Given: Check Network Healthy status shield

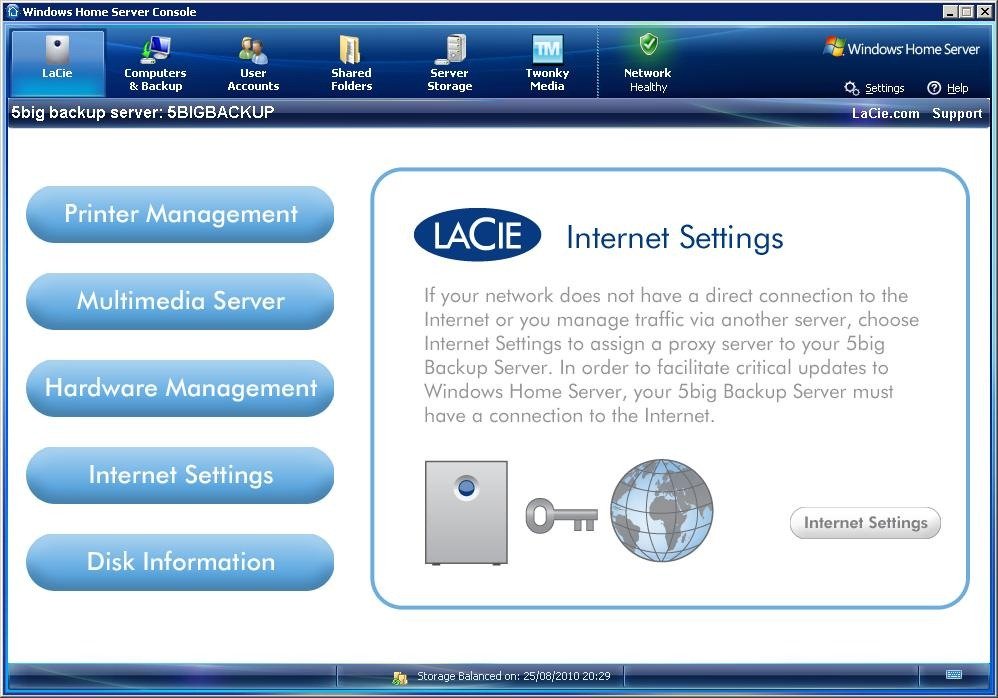Looking at the screenshot, I should [x=648, y=45].
